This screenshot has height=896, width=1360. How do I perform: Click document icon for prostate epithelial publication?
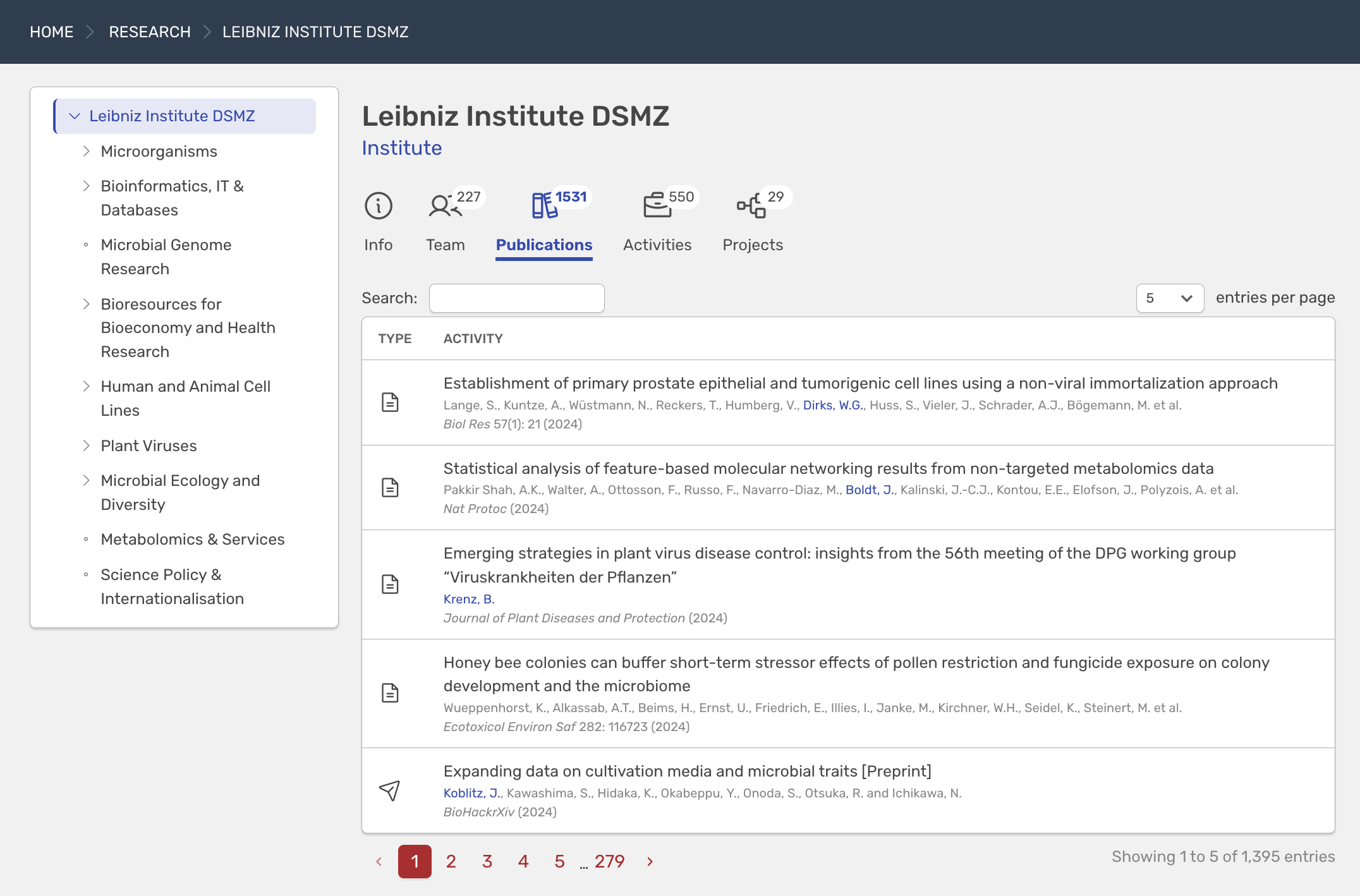click(x=390, y=403)
